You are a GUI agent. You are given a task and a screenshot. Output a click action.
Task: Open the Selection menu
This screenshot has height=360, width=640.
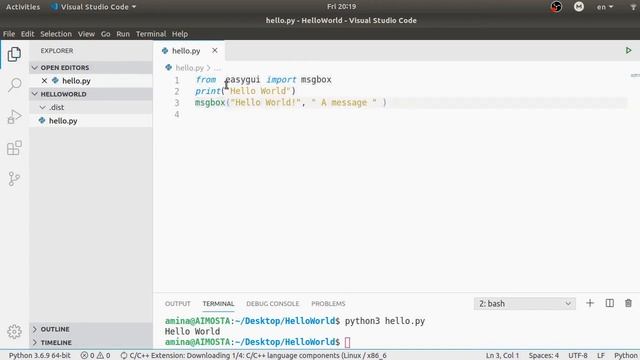(x=56, y=34)
